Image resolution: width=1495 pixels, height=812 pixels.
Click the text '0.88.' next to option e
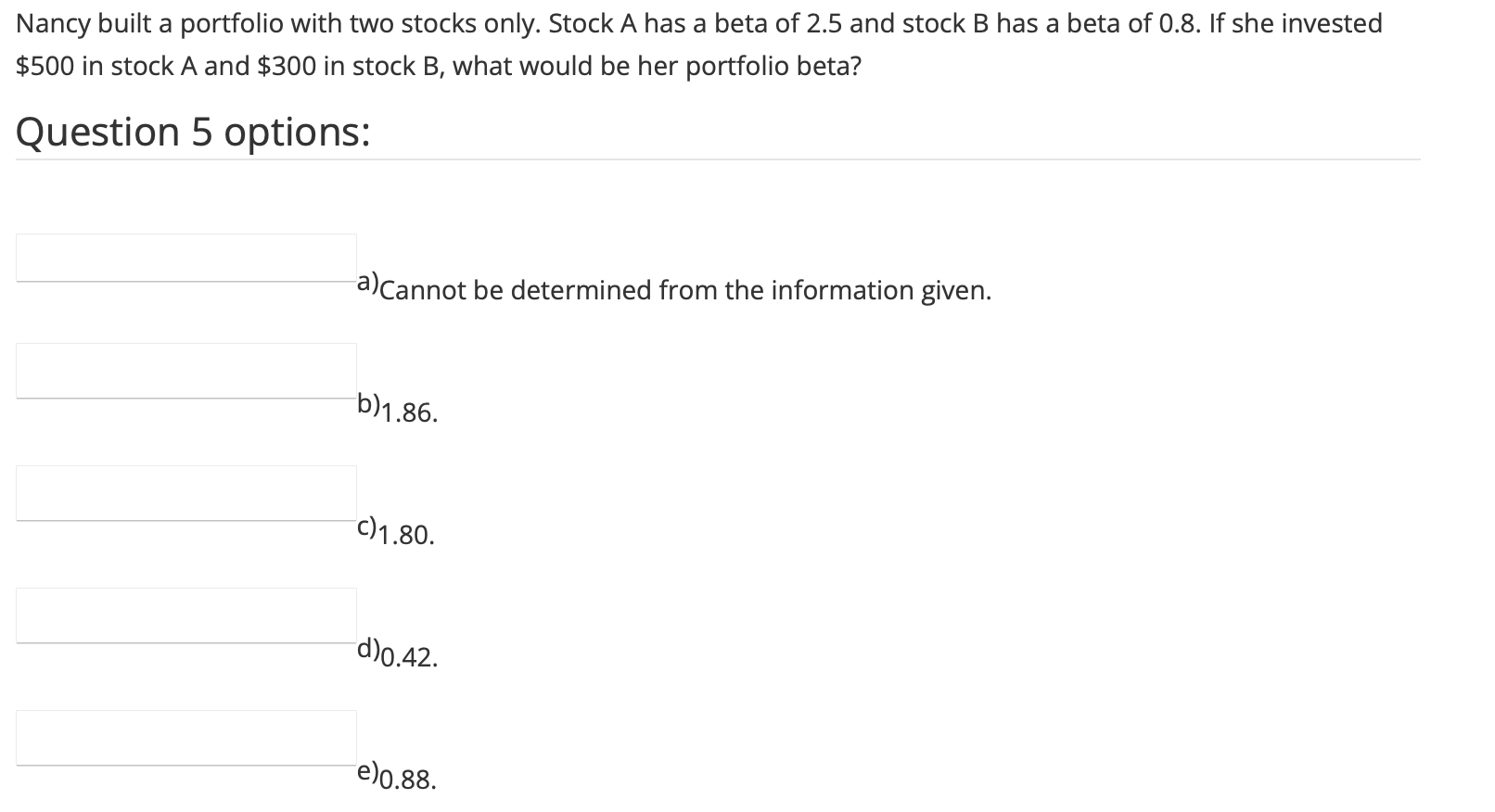coord(406,780)
